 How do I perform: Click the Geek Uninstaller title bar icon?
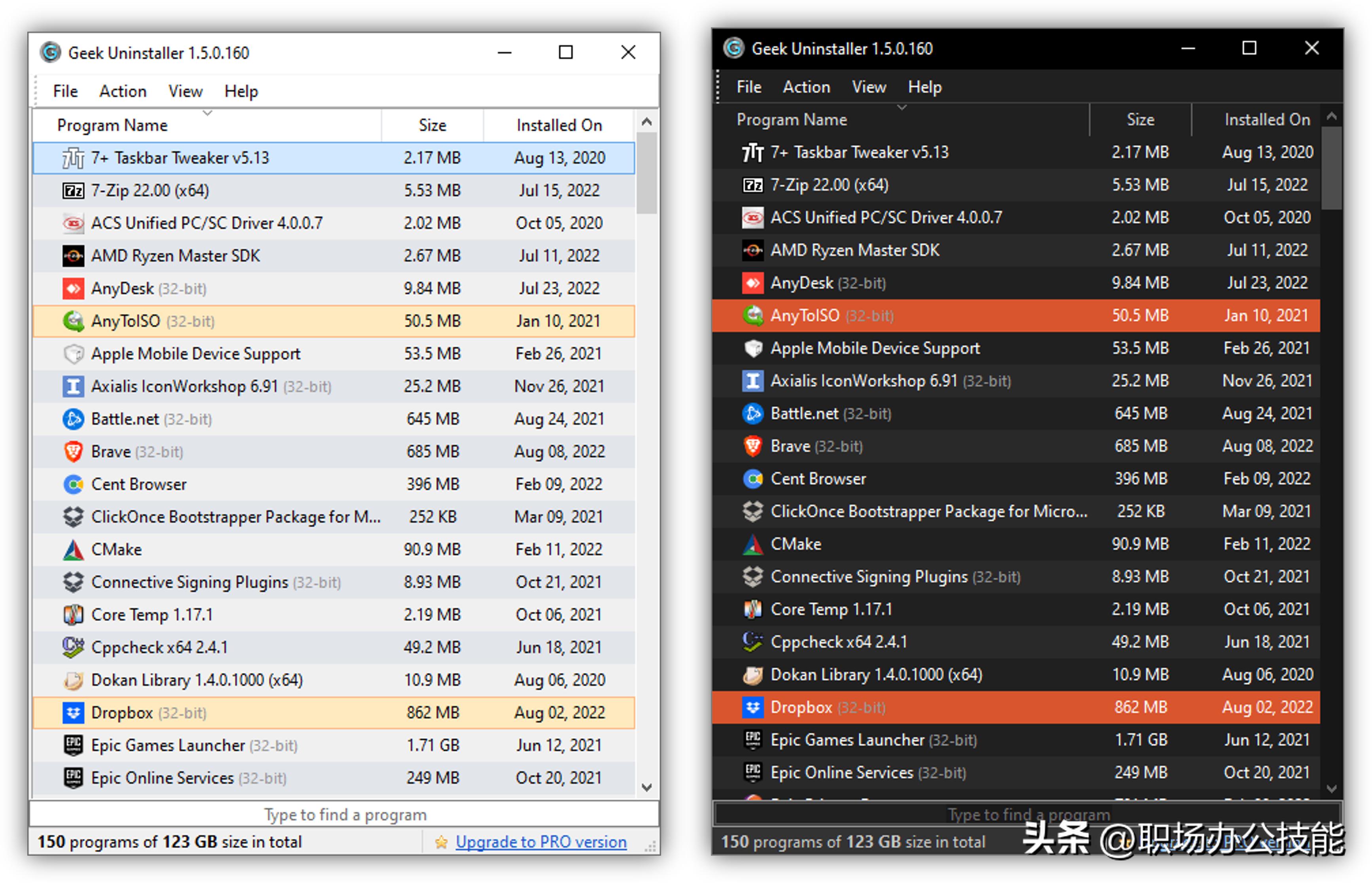[x=51, y=52]
